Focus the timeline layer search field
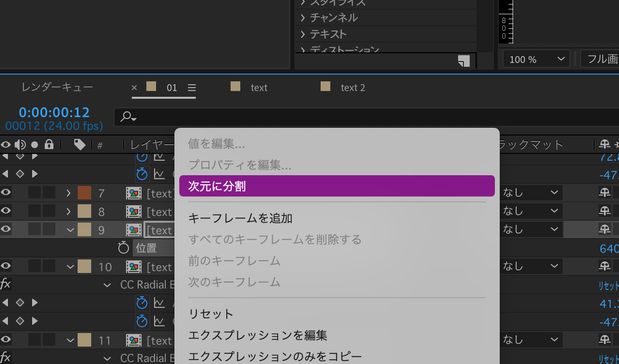 (x=367, y=117)
